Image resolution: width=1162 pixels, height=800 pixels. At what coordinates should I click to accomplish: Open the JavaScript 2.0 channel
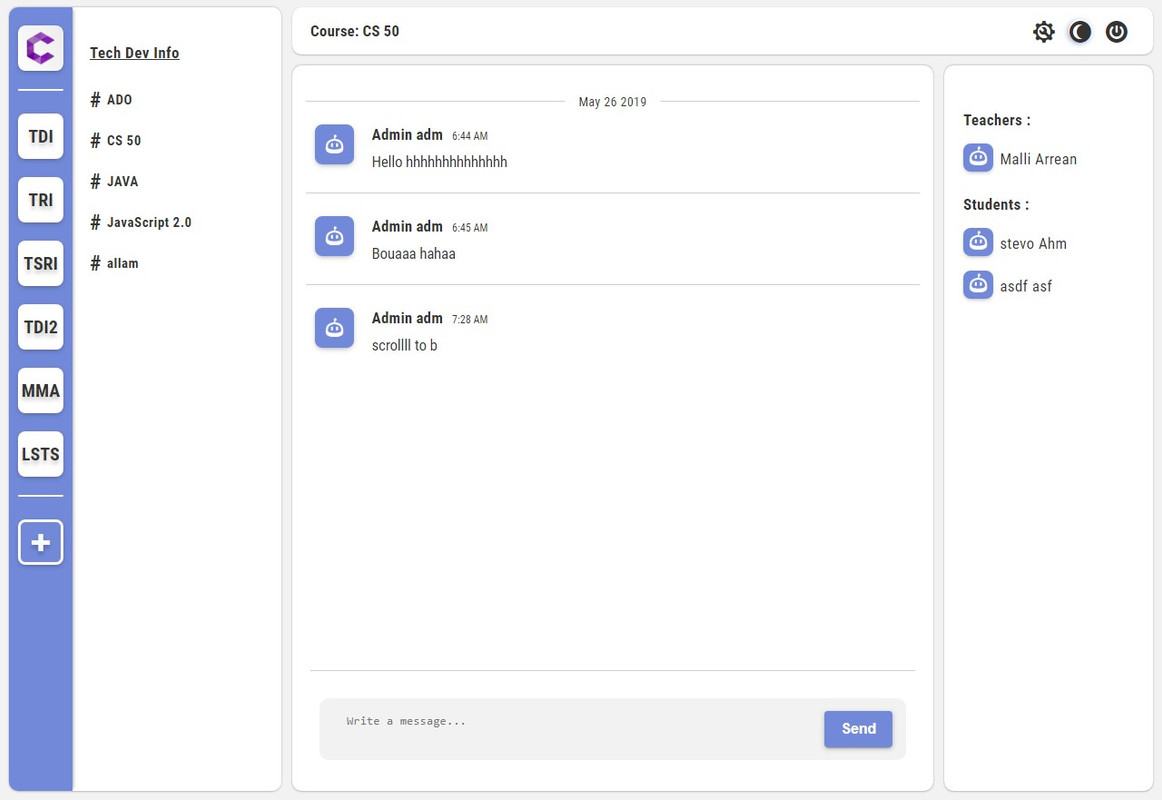point(148,223)
